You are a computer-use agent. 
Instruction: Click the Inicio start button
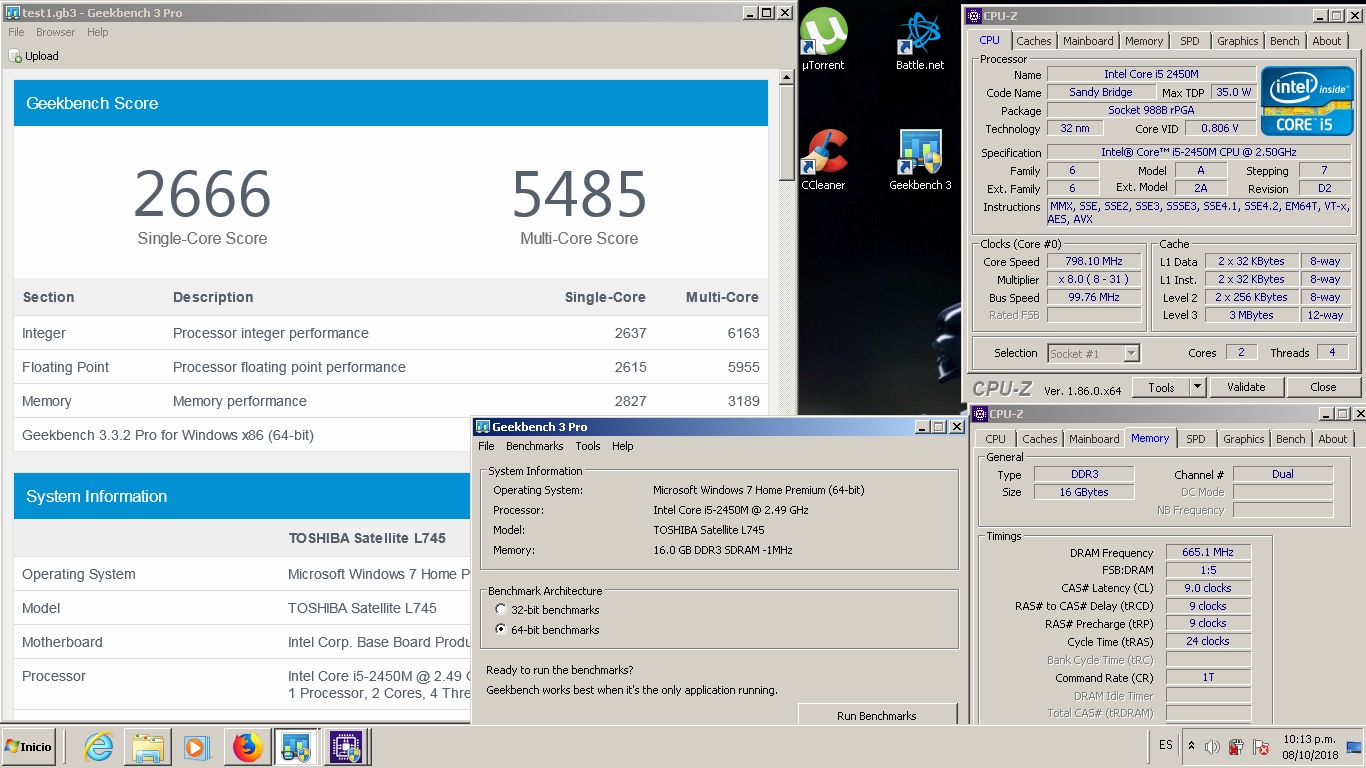pos(28,747)
